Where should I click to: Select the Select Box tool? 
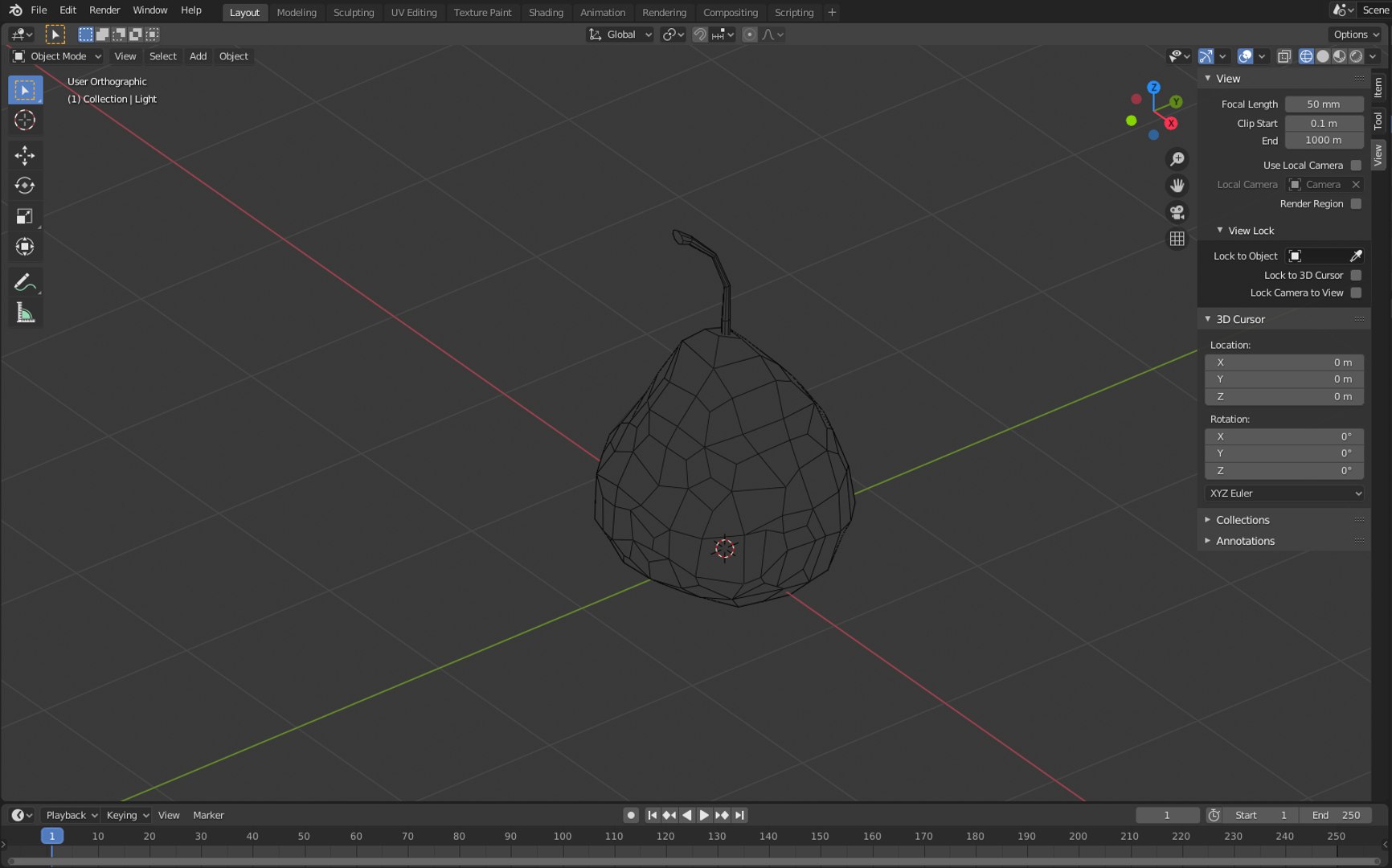point(25,90)
